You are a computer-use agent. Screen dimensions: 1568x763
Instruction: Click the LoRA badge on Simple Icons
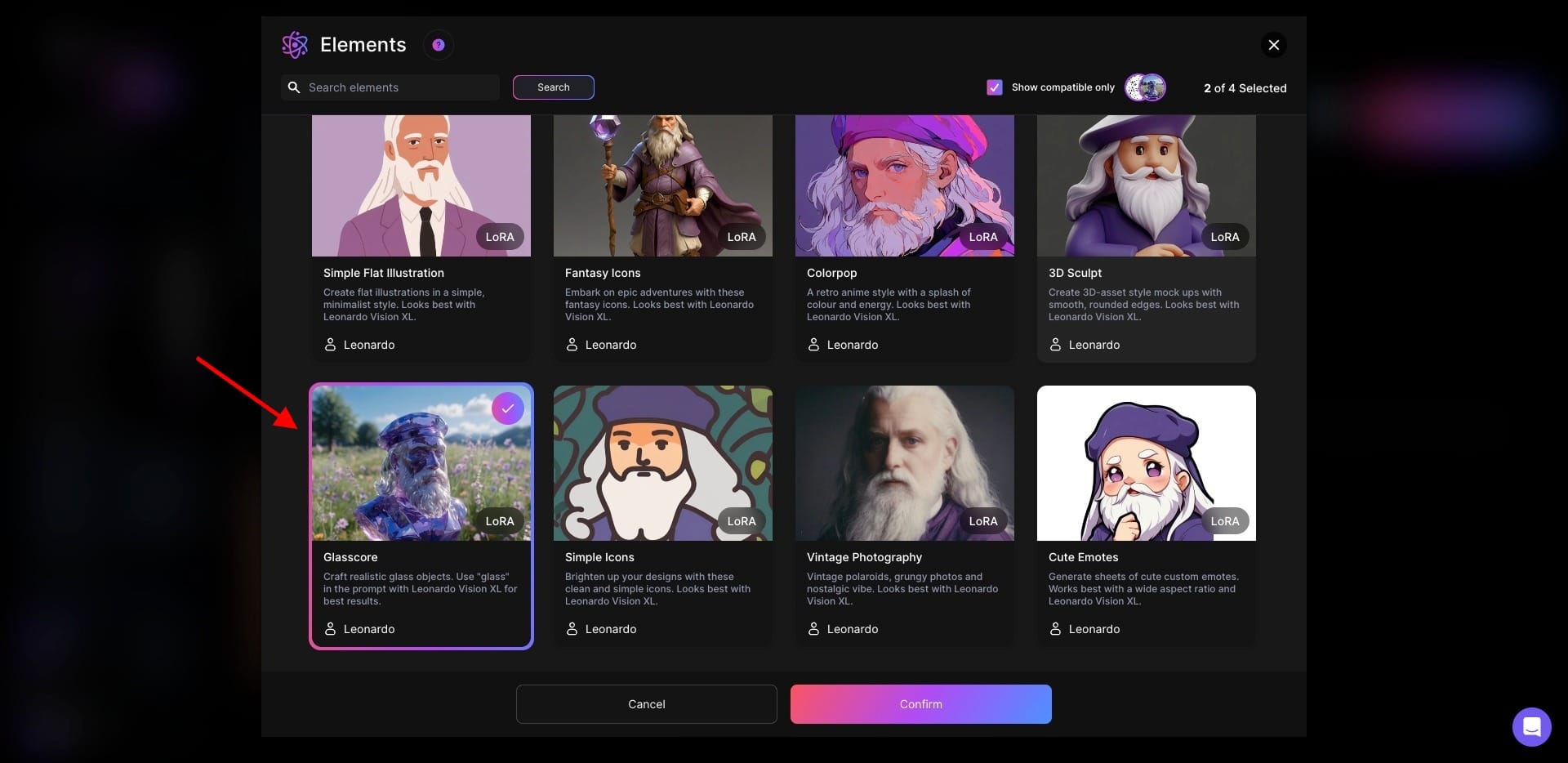[742, 521]
